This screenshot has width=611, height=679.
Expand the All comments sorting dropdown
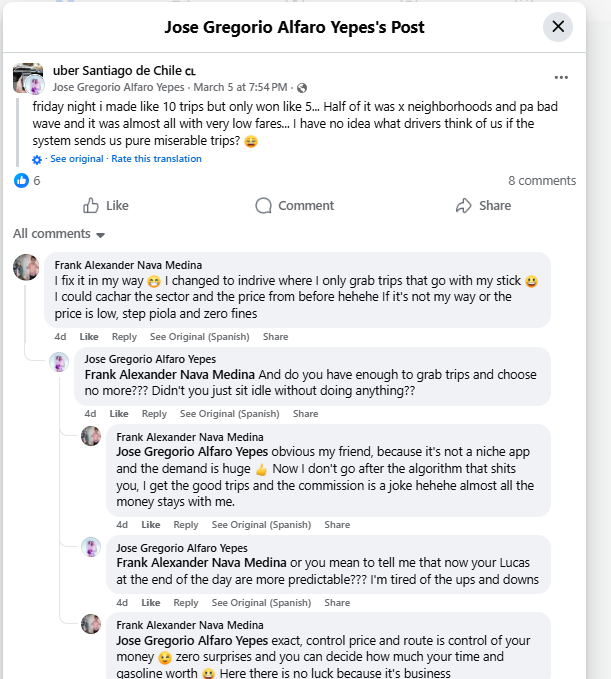click(59, 234)
